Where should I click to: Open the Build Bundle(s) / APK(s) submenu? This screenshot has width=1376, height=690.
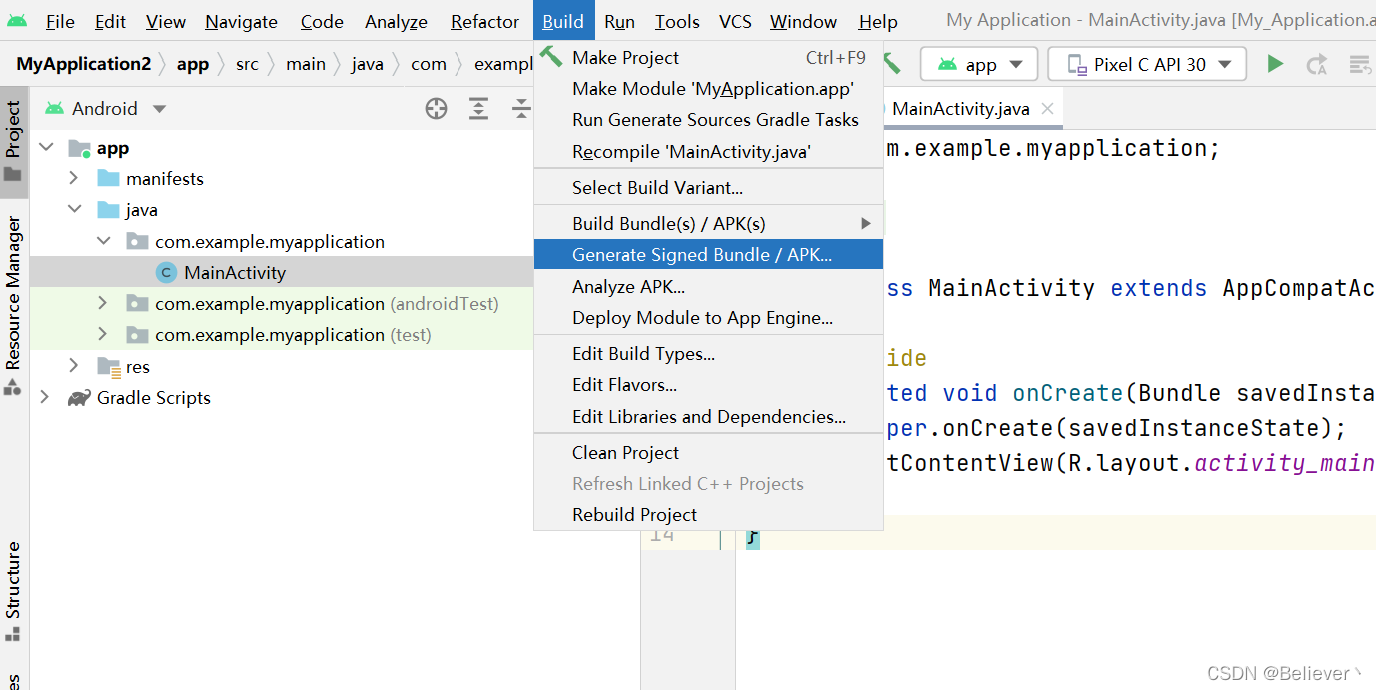(x=708, y=224)
